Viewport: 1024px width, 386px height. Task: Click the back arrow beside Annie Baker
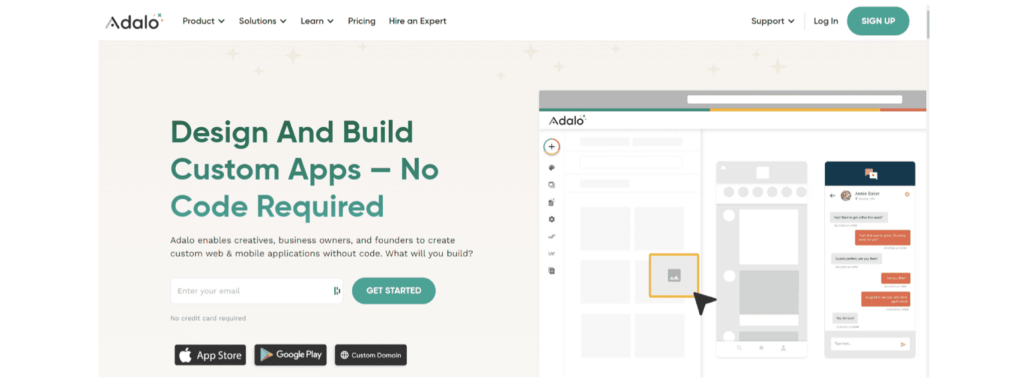[x=833, y=195]
